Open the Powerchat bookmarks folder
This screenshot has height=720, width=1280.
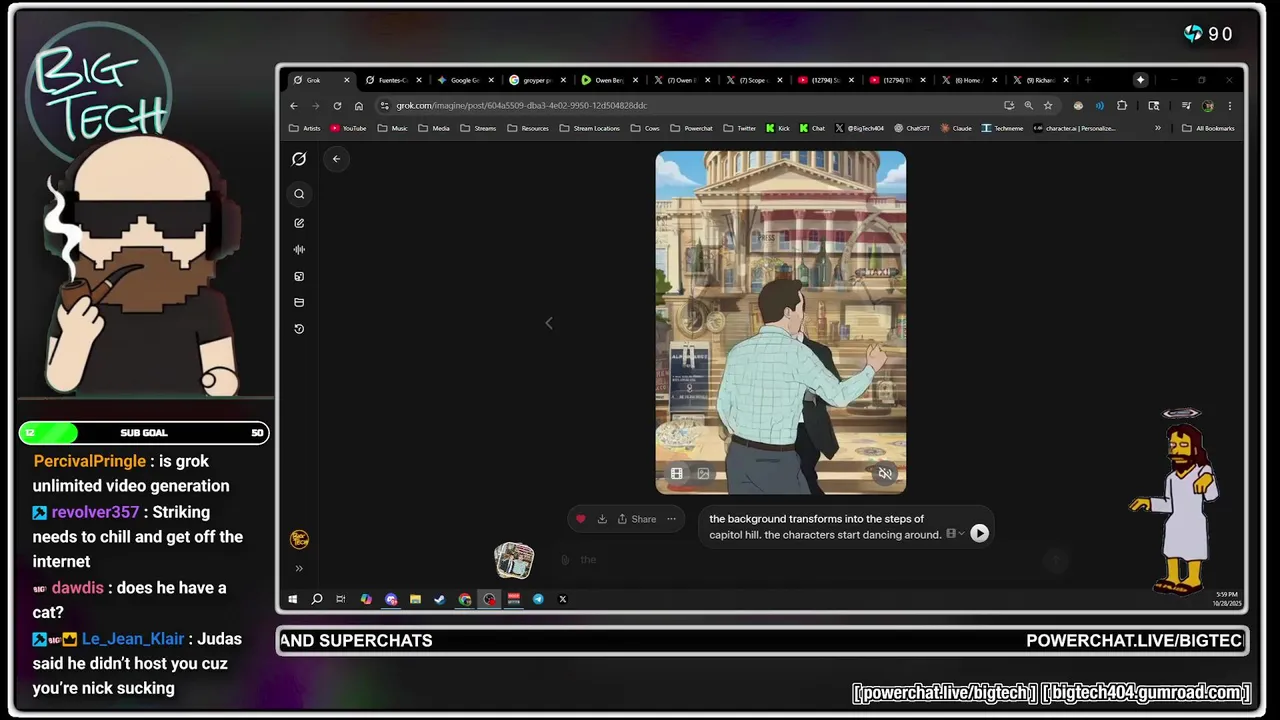pyautogui.click(x=691, y=128)
